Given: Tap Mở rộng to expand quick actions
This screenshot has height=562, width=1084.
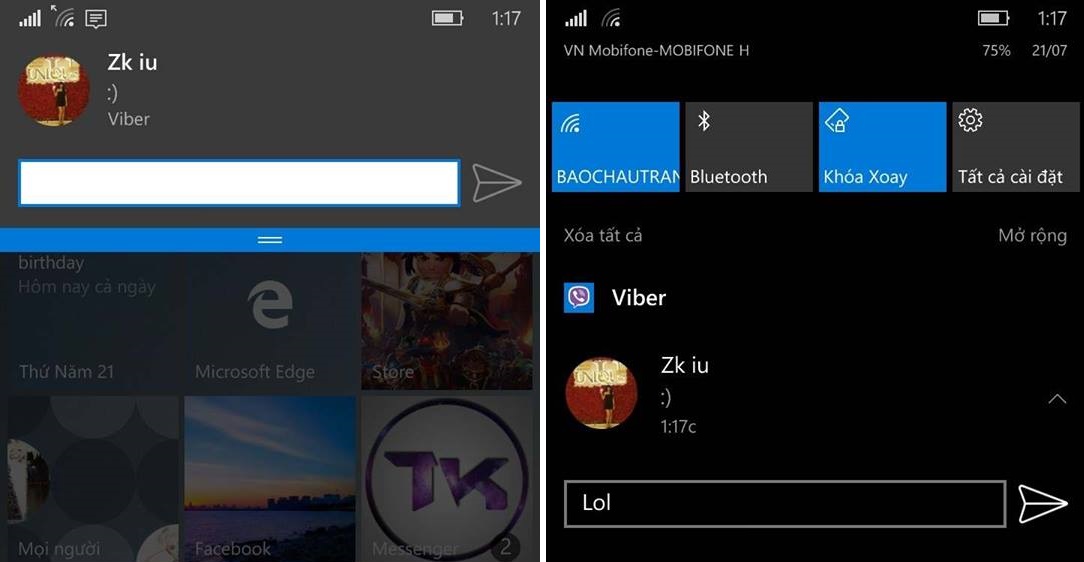Looking at the screenshot, I should tap(1032, 236).
